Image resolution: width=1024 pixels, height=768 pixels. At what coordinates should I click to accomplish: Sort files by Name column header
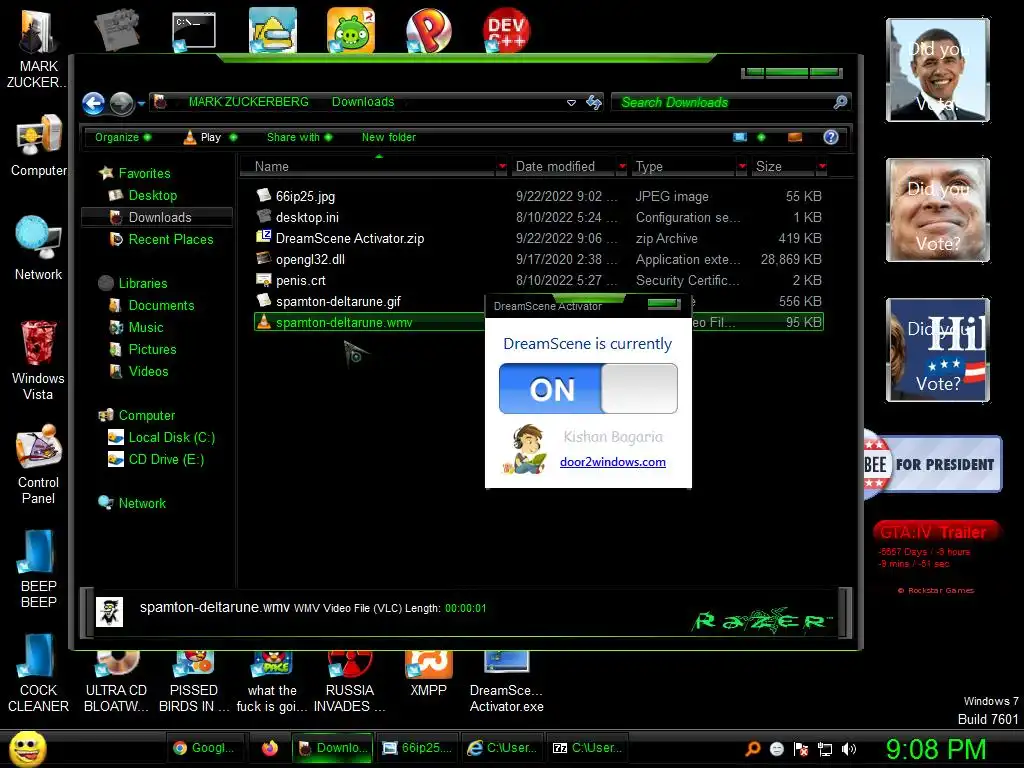(x=368, y=167)
